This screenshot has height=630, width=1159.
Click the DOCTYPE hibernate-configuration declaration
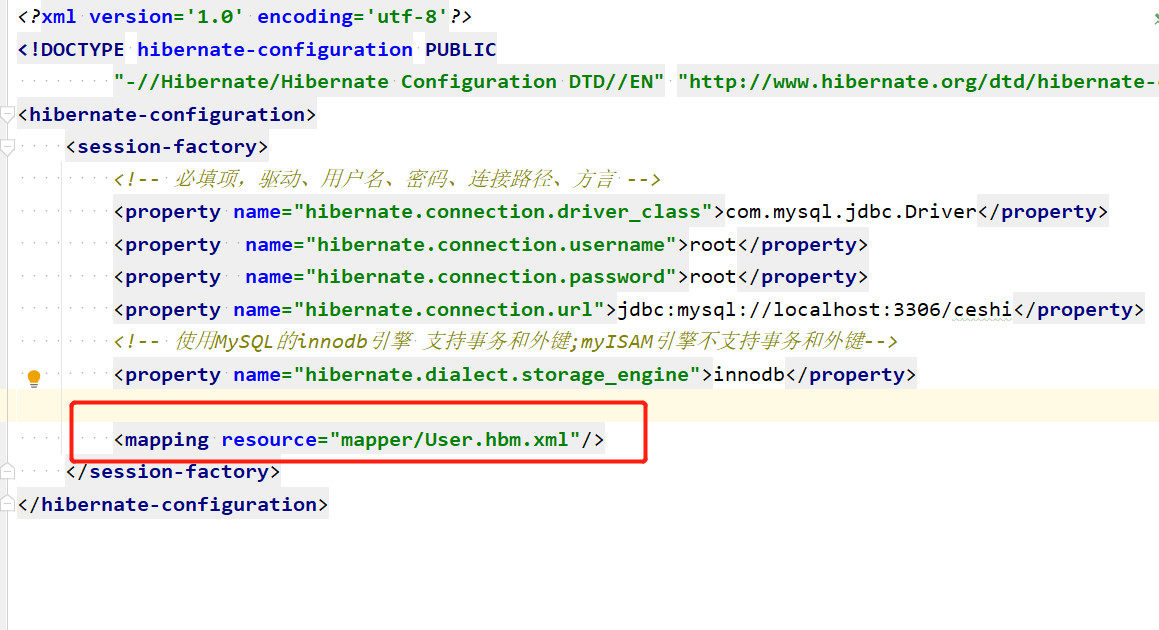coord(257,50)
